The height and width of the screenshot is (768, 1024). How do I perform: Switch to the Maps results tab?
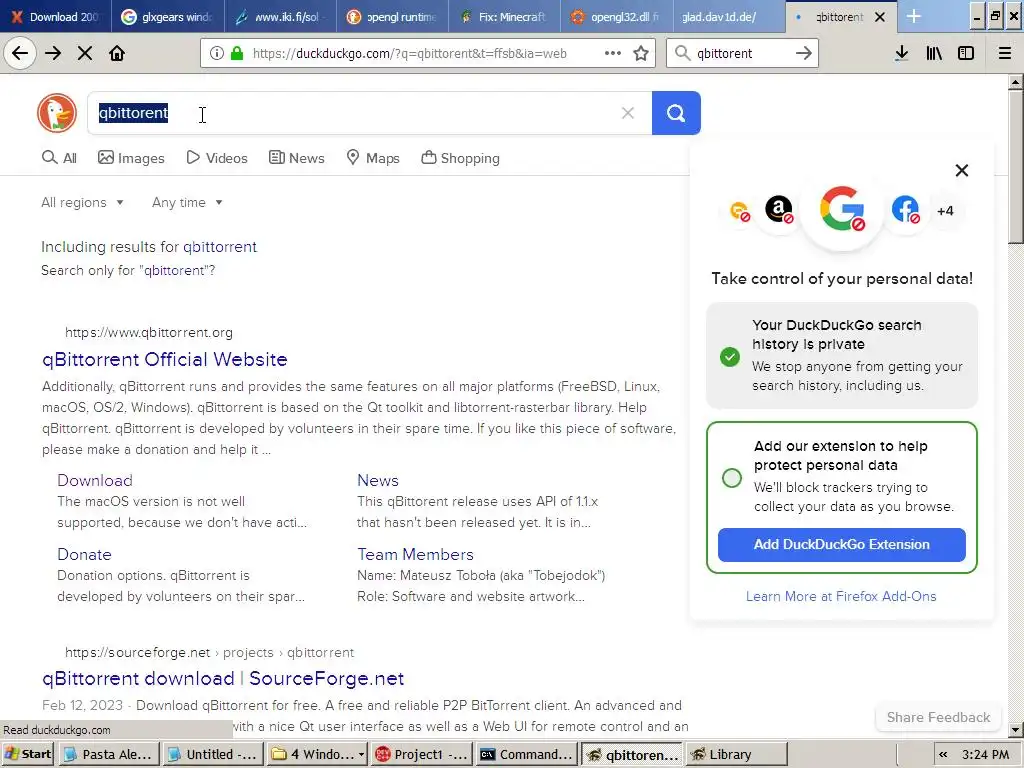(373, 158)
